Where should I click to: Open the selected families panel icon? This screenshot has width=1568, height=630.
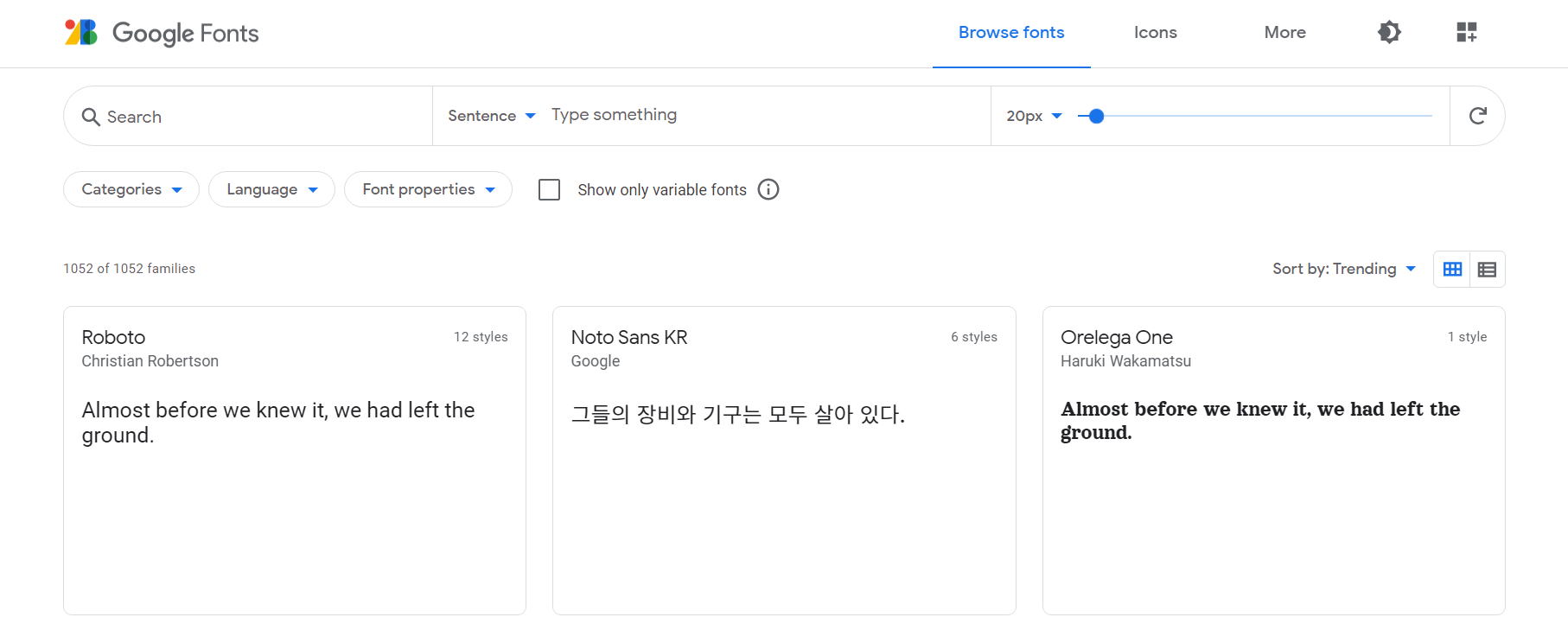tap(1467, 32)
